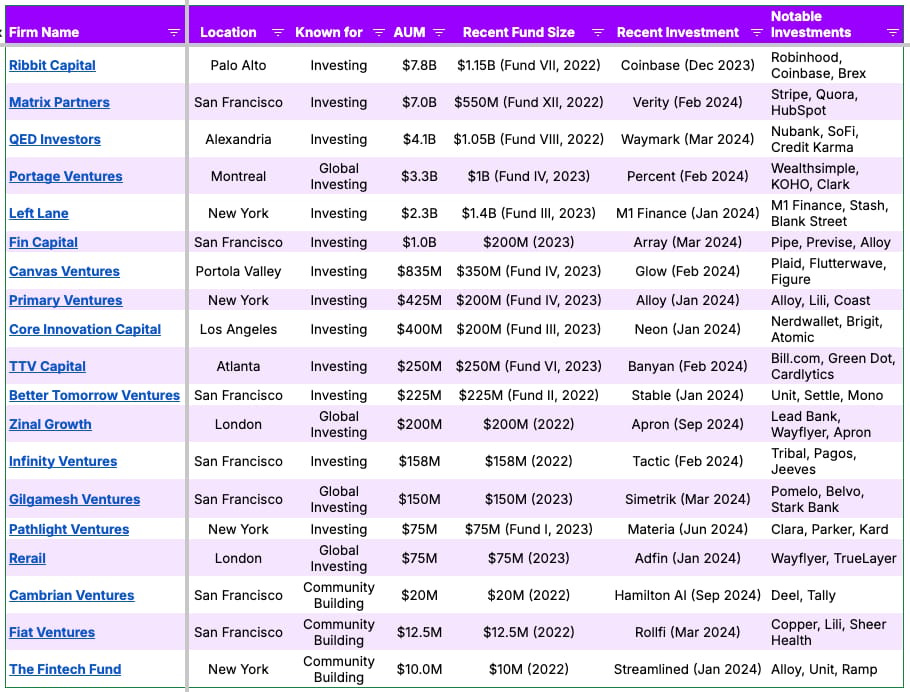This screenshot has width=910, height=692.
Task: Open filter icon for Recent Investment column
Action: coord(756,33)
